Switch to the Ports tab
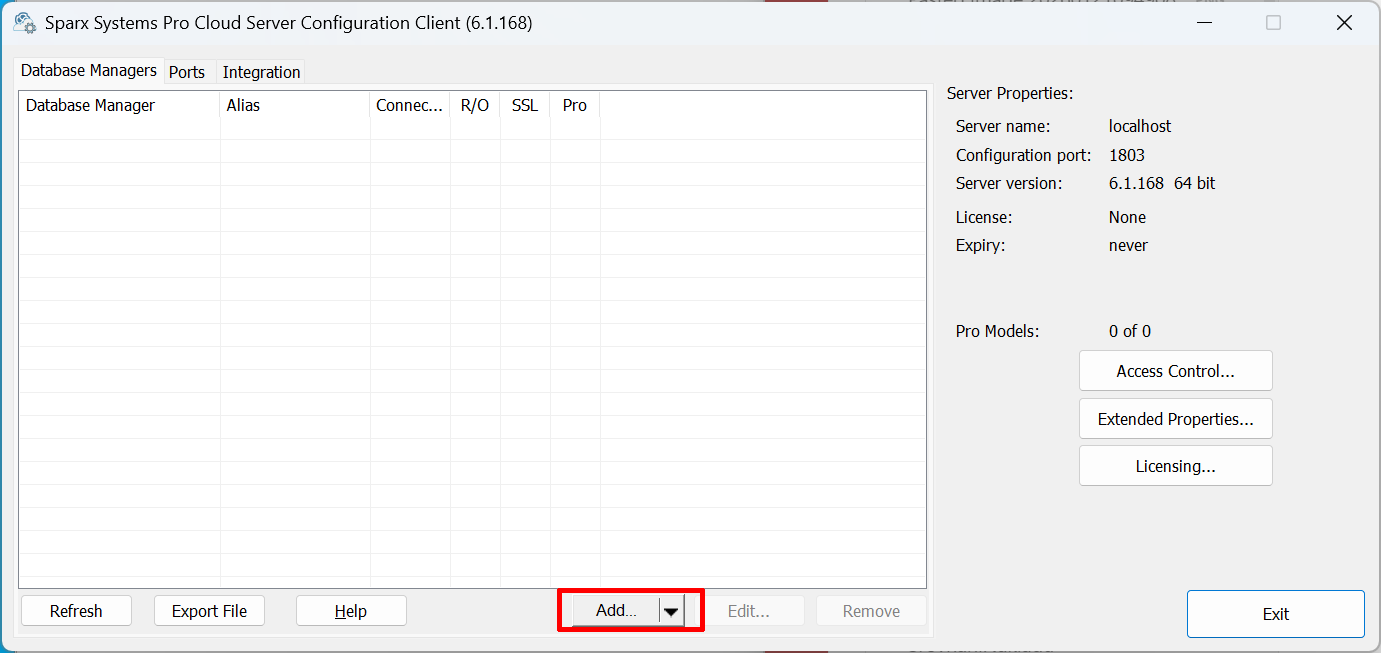 pyautogui.click(x=187, y=72)
